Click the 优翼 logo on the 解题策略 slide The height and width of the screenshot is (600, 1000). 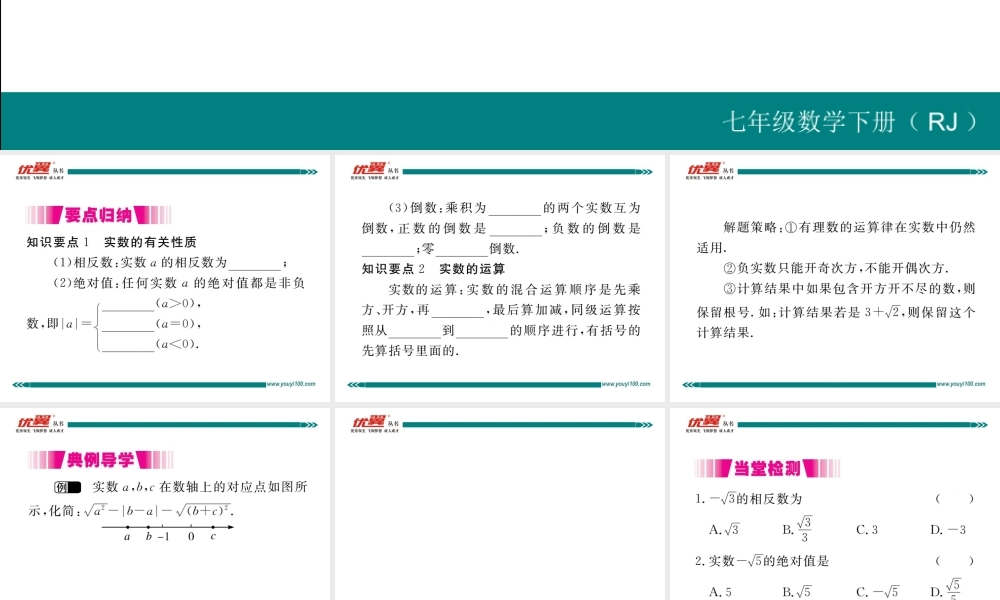(x=704, y=170)
